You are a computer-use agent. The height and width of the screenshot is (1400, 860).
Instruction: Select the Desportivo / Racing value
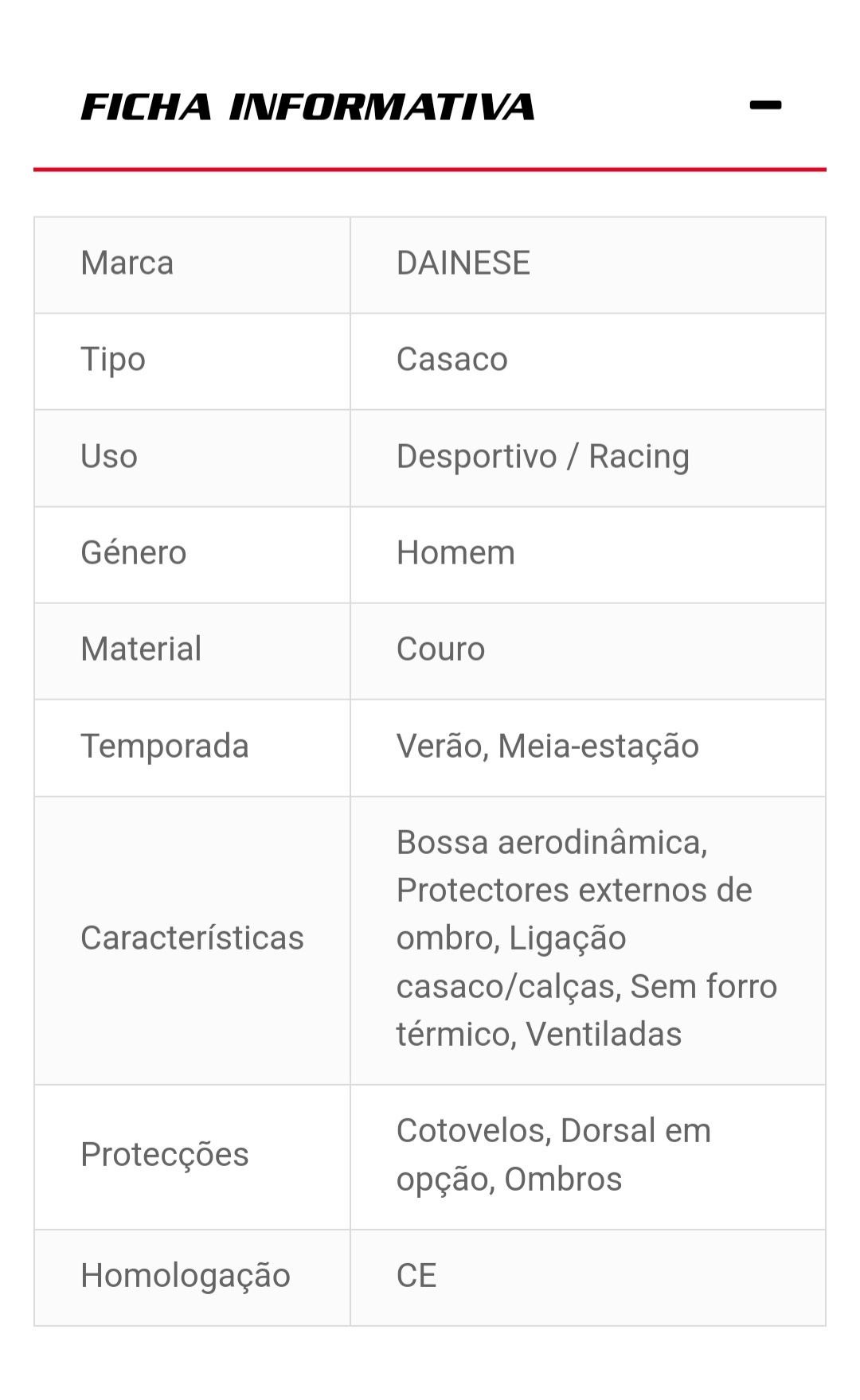[543, 457]
